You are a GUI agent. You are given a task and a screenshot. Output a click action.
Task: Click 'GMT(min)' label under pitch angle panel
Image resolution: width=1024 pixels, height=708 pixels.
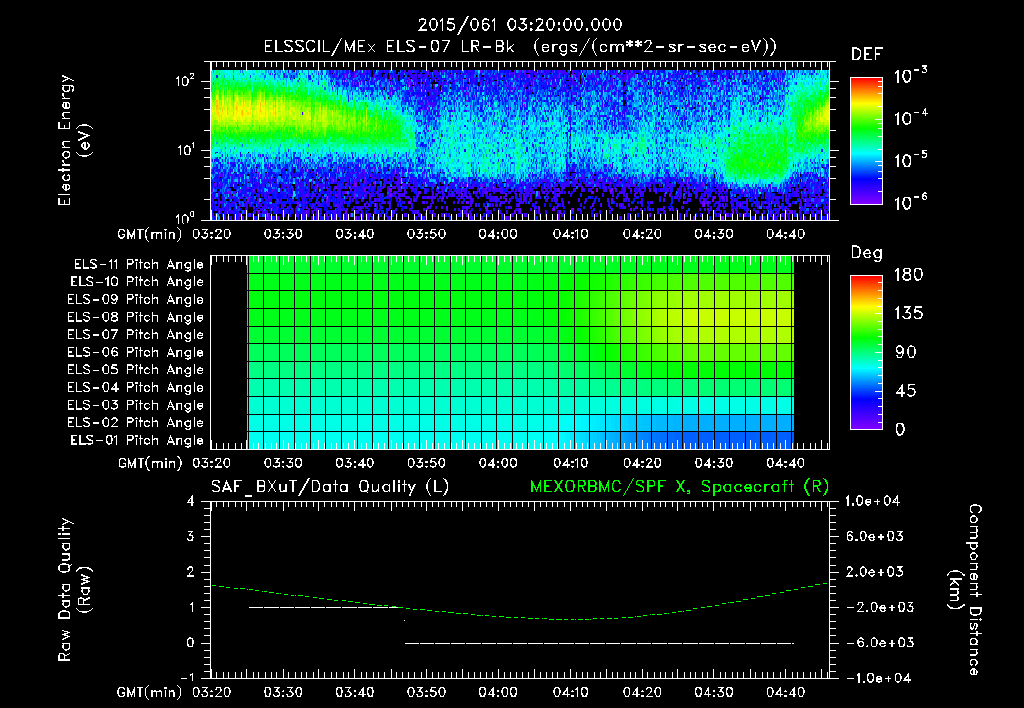tap(150, 463)
